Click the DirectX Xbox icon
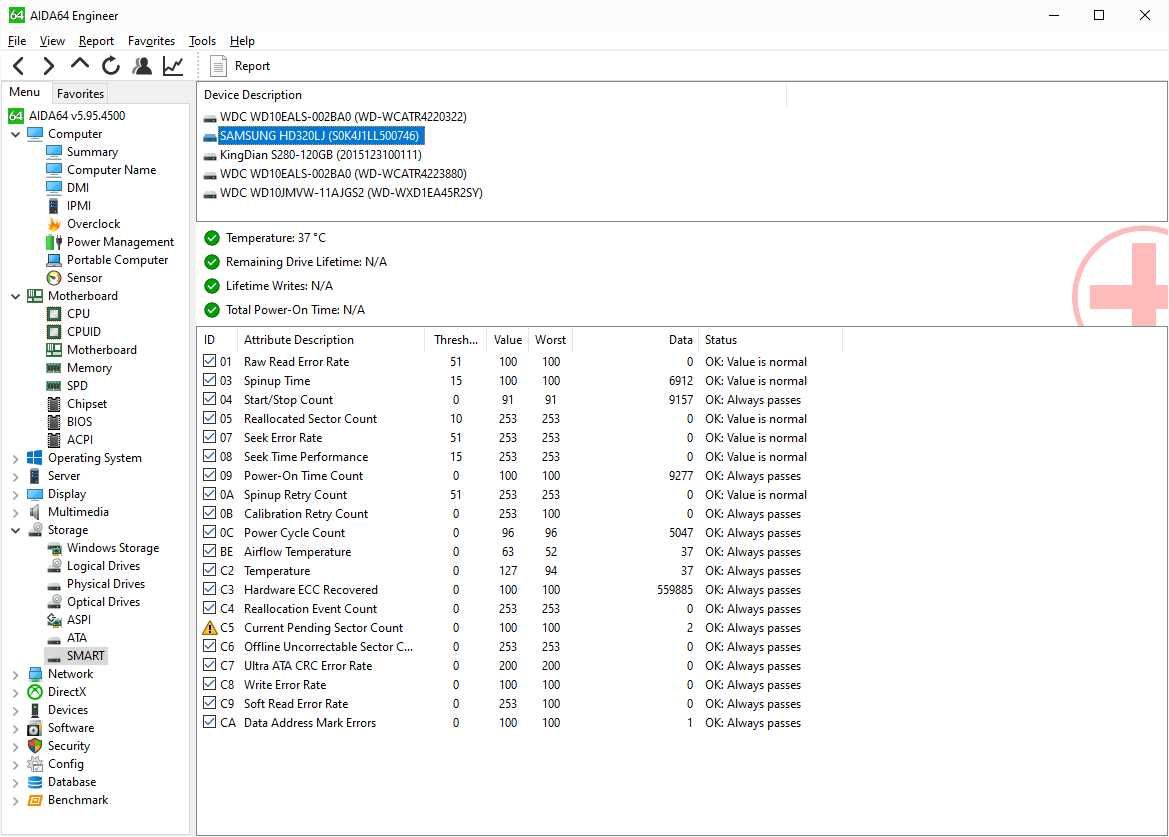This screenshot has width=1169, height=837. click(34, 692)
